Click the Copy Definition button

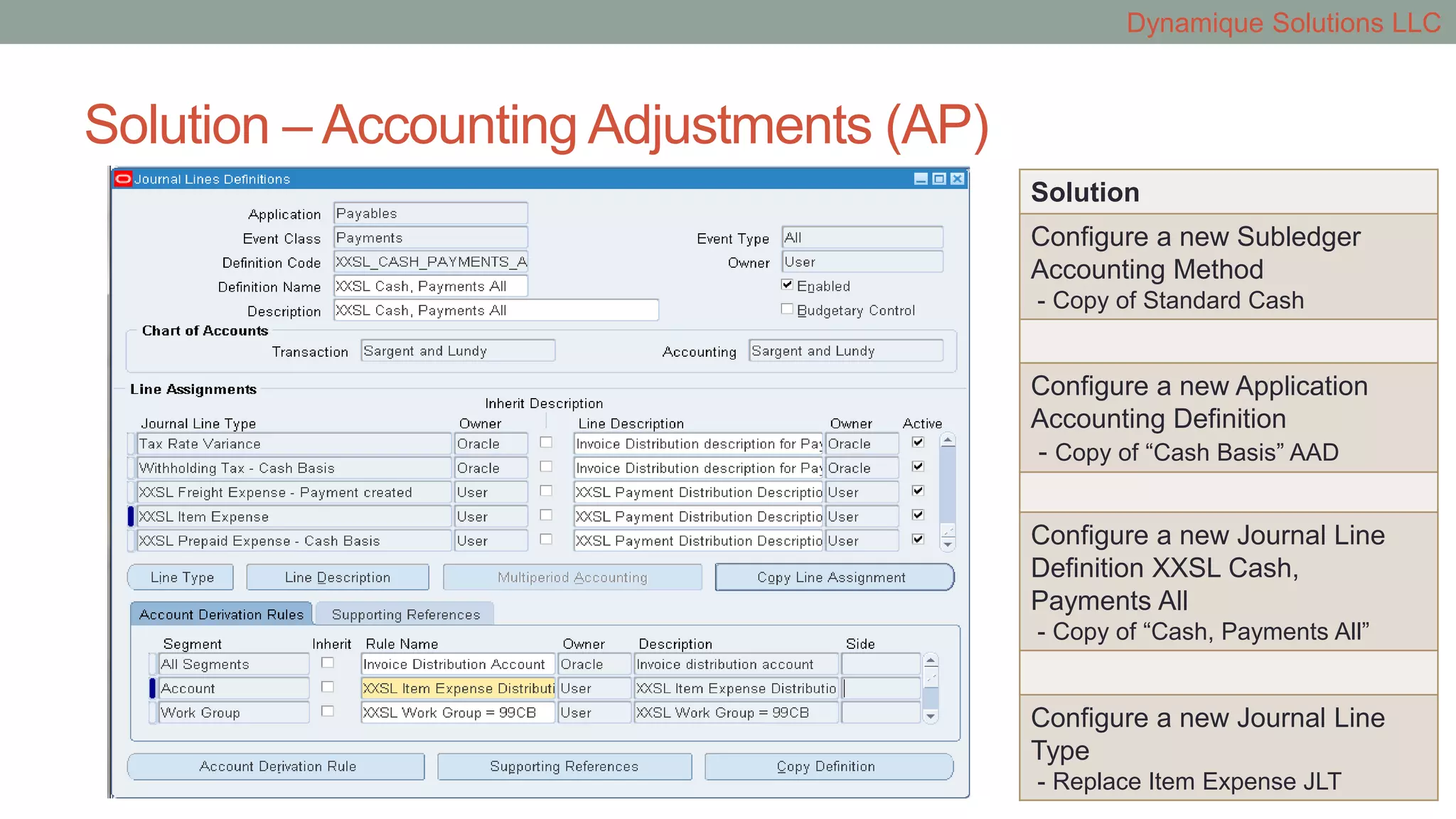coord(828,766)
